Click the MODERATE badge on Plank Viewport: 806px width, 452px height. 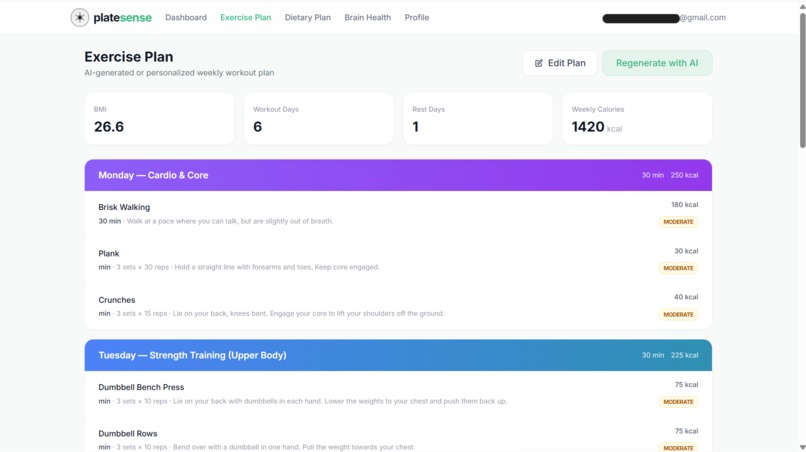pyautogui.click(x=678, y=268)
